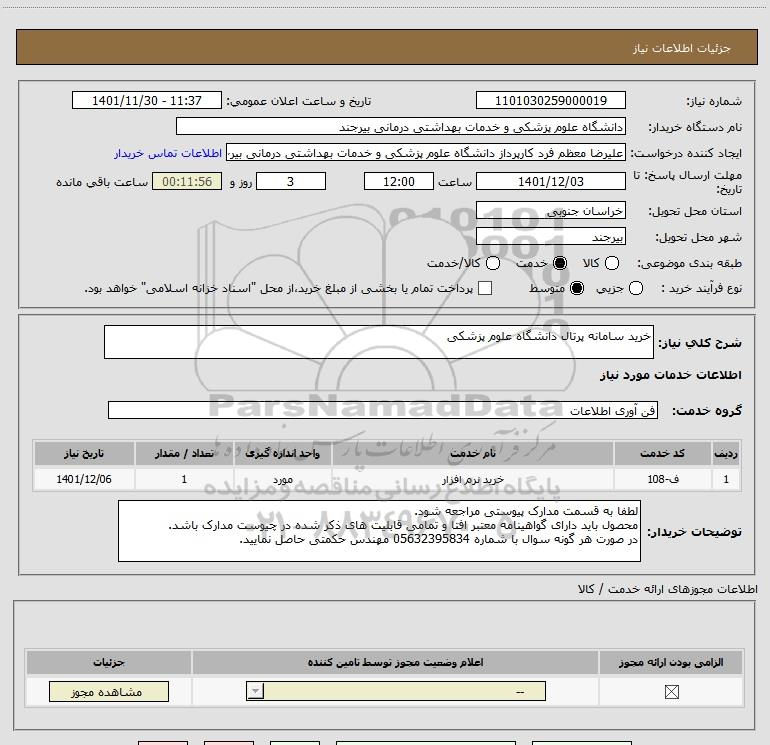Click the جزئیات column header
Screen dimensions: 770x745
point(109,662)
